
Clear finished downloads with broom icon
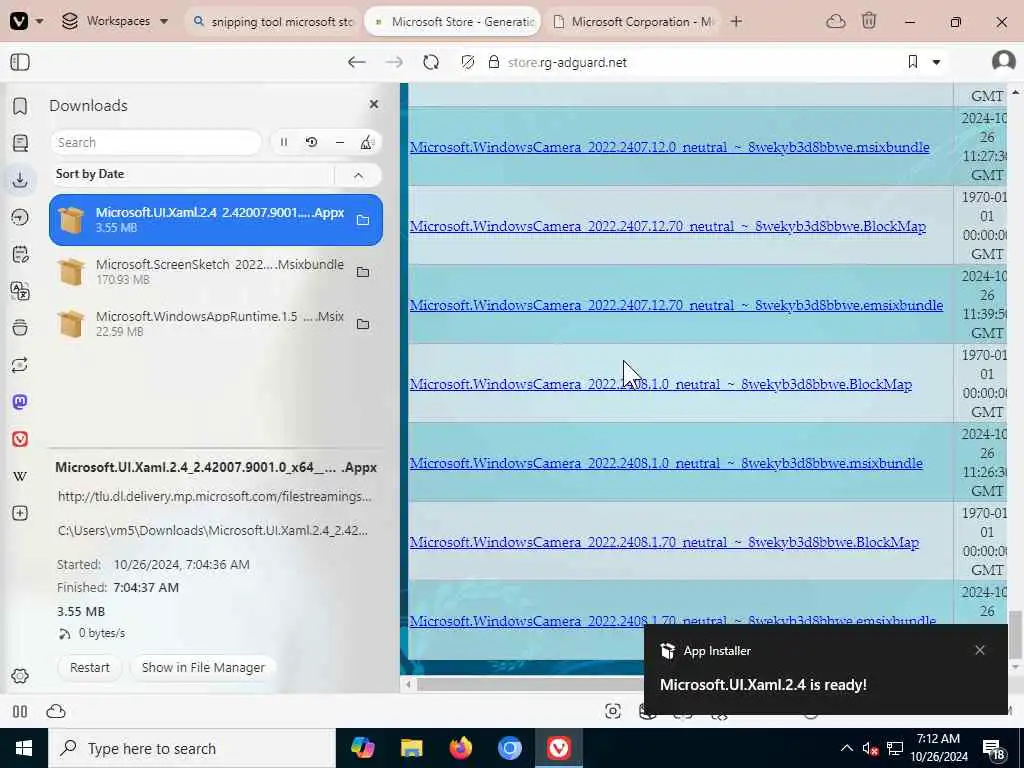[x=367, y=142]
